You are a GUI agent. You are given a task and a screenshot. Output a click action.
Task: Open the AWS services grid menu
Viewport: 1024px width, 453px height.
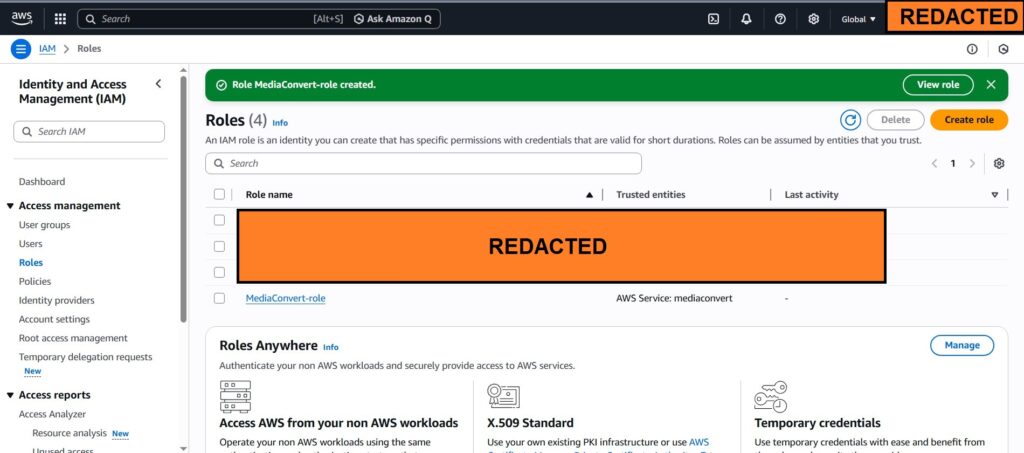[60, 18]
